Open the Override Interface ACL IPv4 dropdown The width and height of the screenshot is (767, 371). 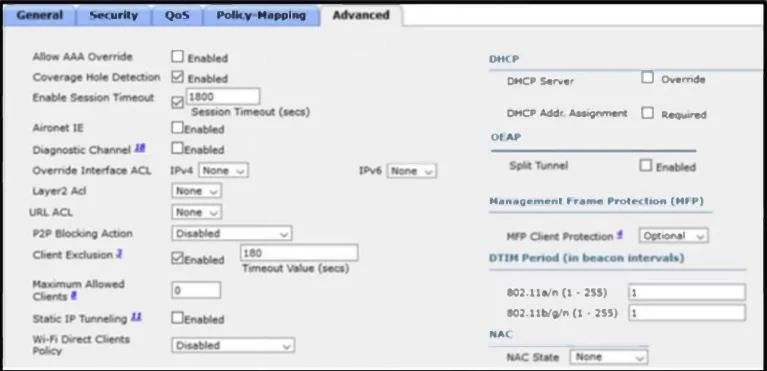tap(223, 171)
